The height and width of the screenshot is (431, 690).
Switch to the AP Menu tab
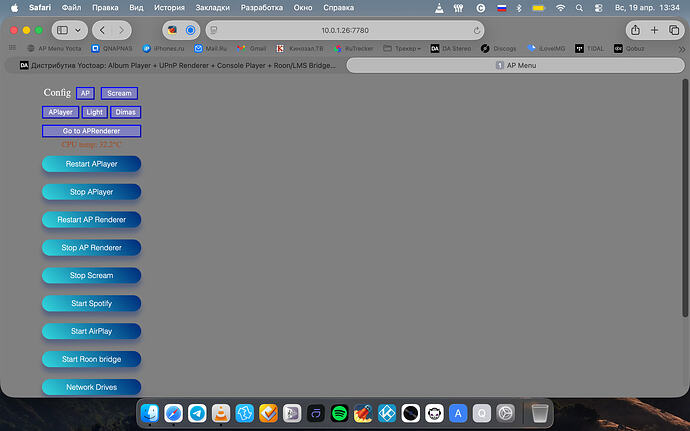(516, 66)
